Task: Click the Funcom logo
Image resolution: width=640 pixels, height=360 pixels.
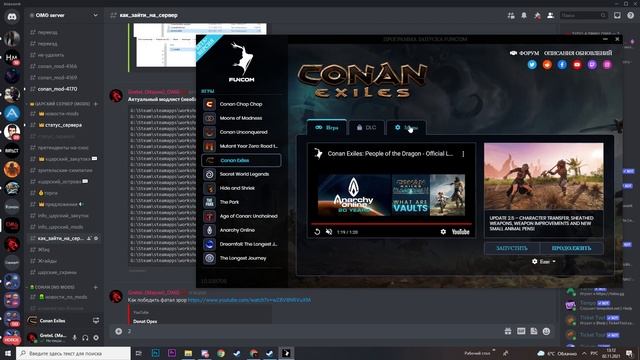Action: (x=242, y=62)
